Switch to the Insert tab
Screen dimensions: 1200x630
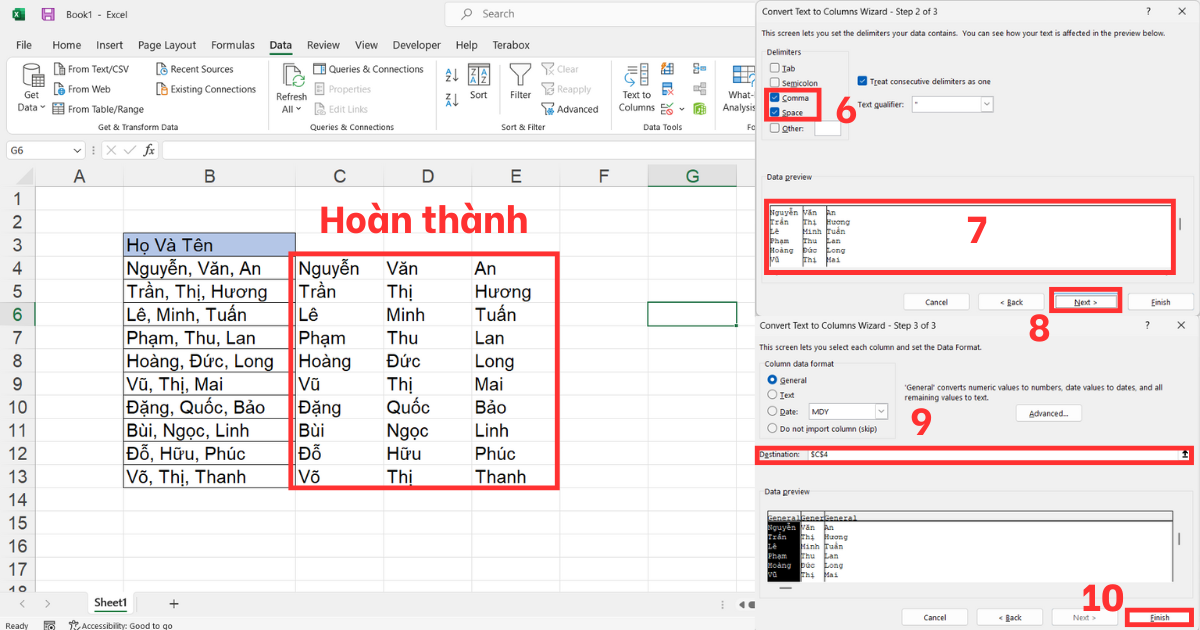point(110,45)
